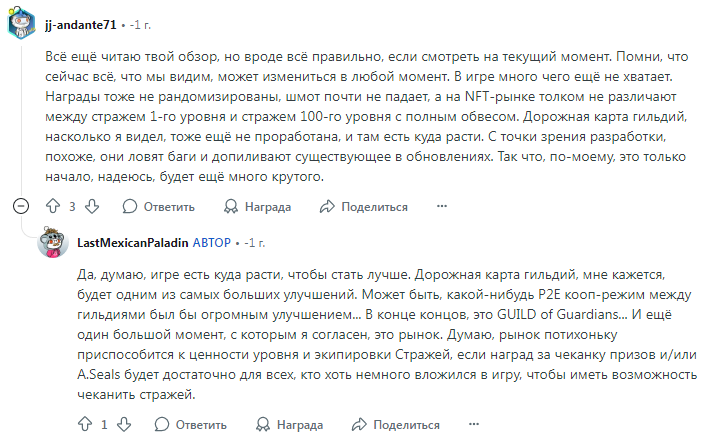Downvote the jj-andante71 comment

pos(91,206)
